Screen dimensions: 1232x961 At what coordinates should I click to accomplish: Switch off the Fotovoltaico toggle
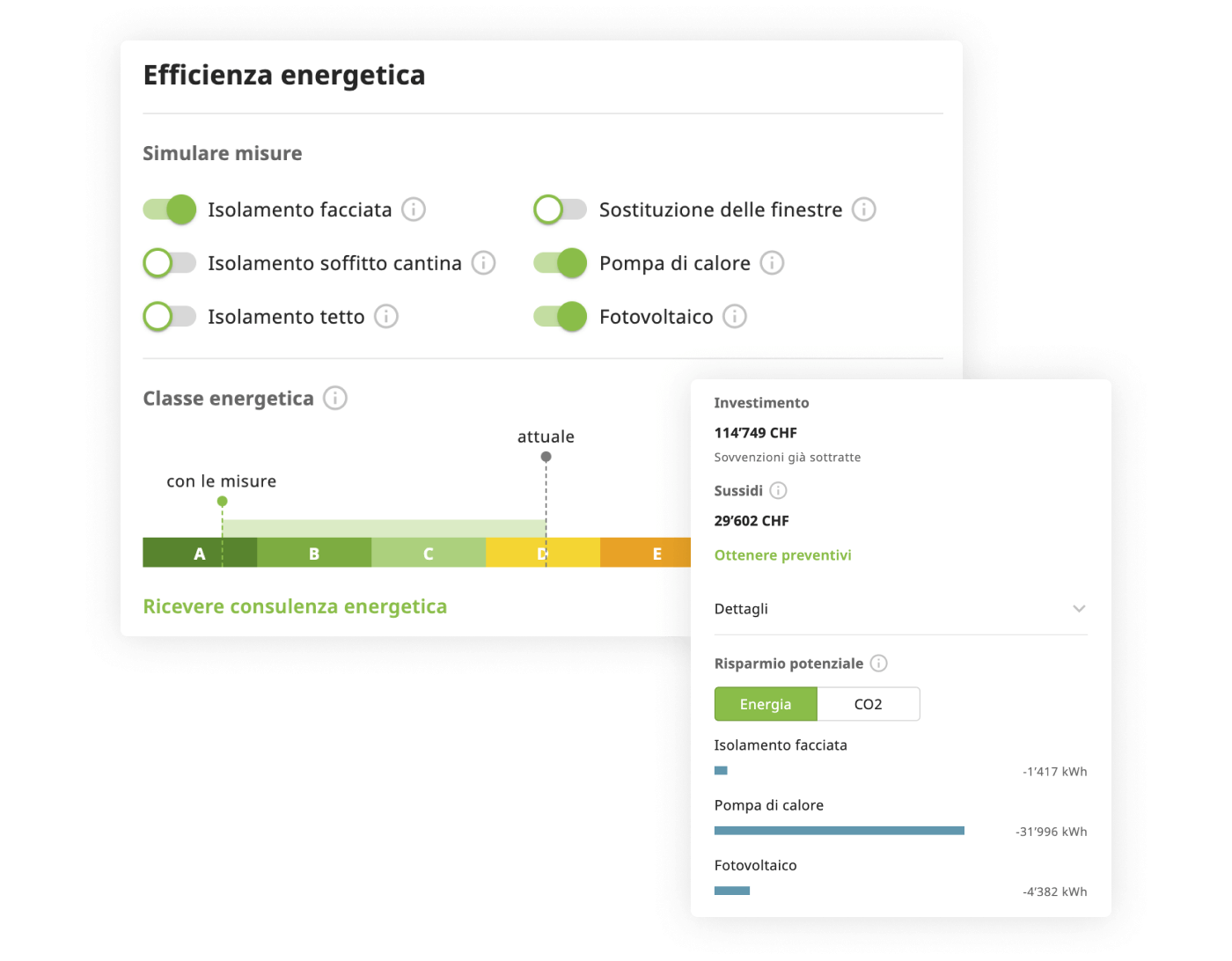[x=561, y=317]
